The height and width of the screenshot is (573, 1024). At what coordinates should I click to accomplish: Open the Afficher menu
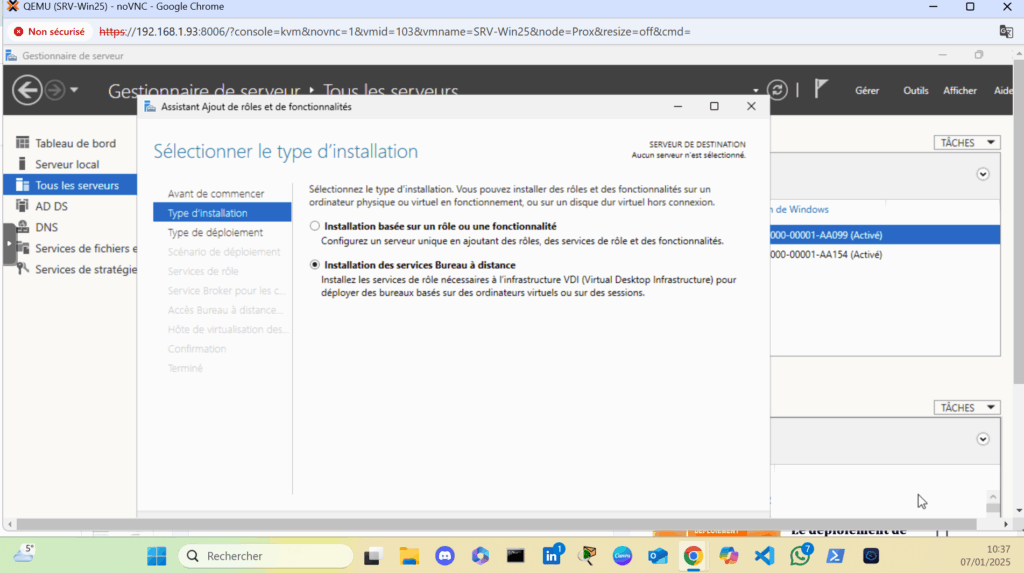[959, 91]
